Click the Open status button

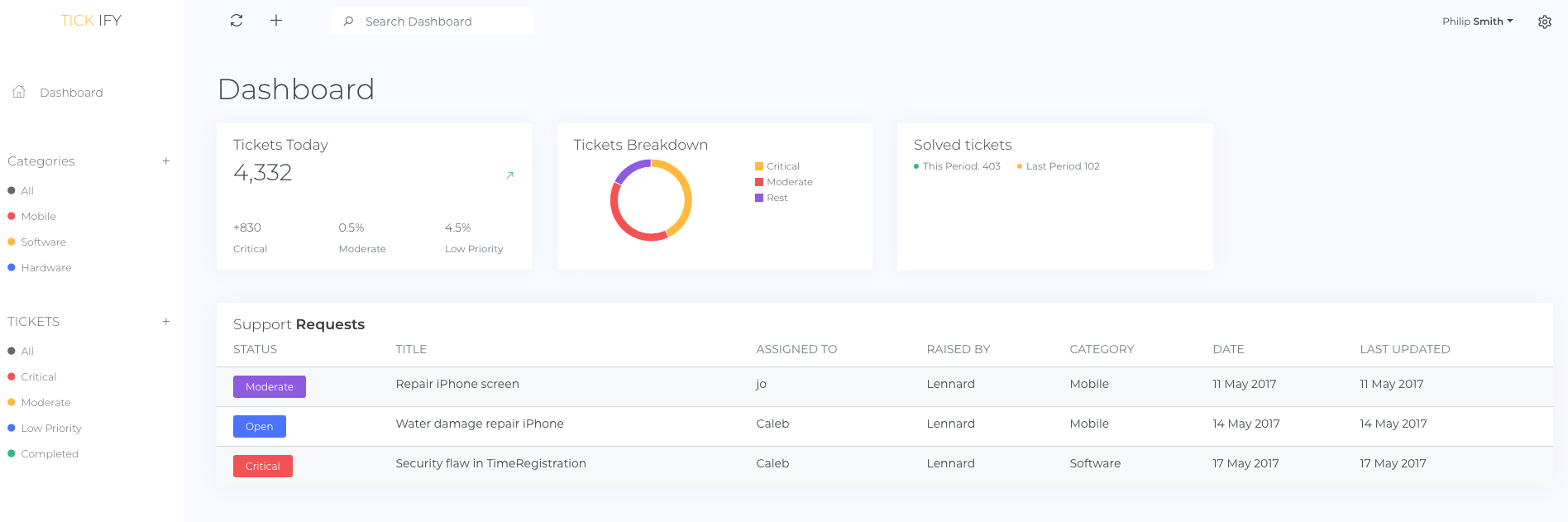click(260, 426)
